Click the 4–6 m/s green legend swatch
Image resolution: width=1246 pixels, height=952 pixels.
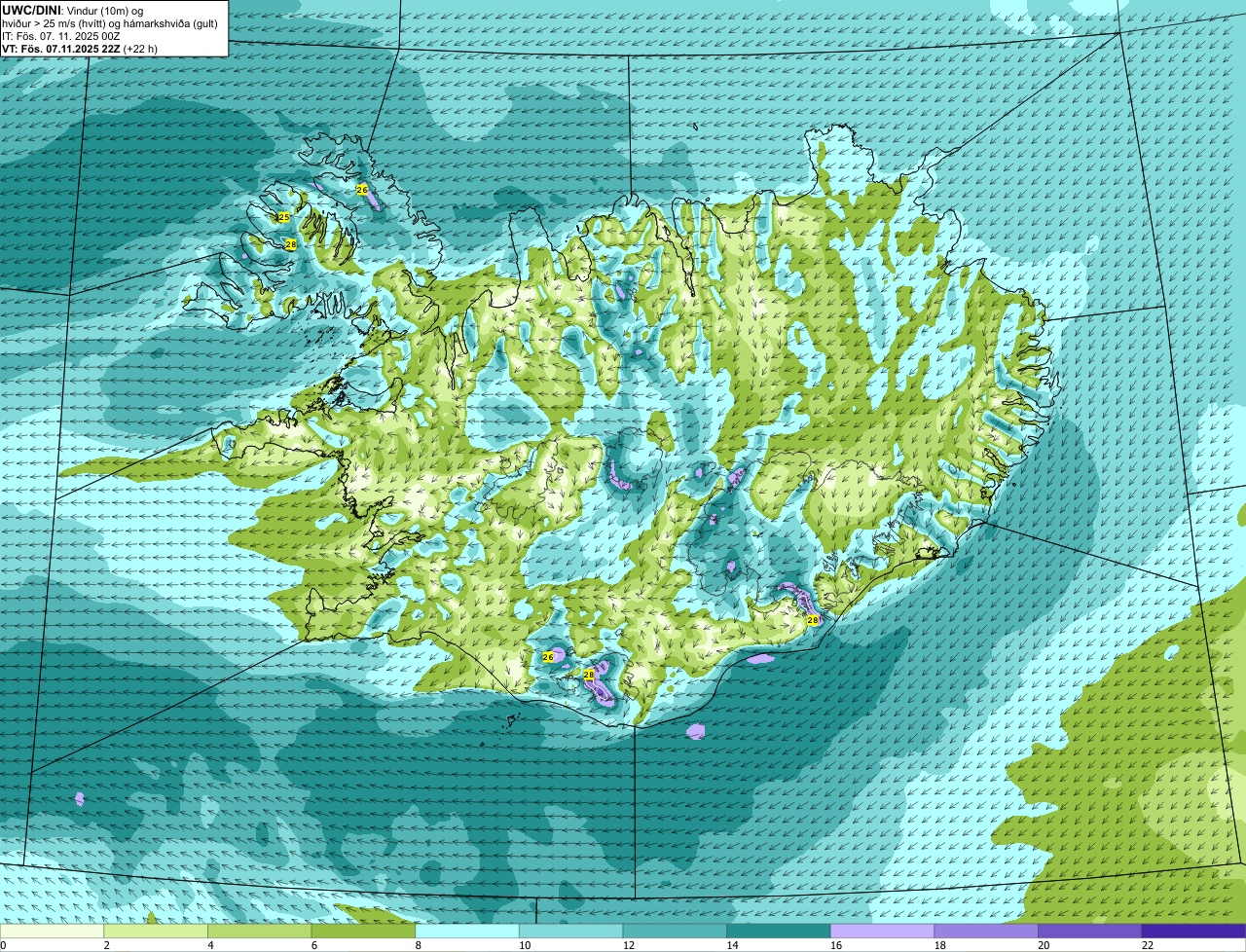[260, 931]
